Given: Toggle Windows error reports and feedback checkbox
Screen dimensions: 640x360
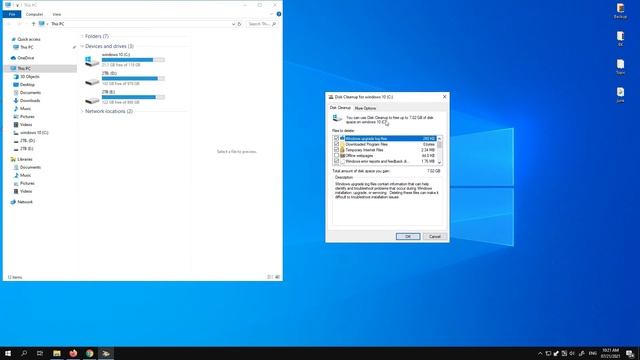Looking at the screenshot, I should [x=336, y=161].
